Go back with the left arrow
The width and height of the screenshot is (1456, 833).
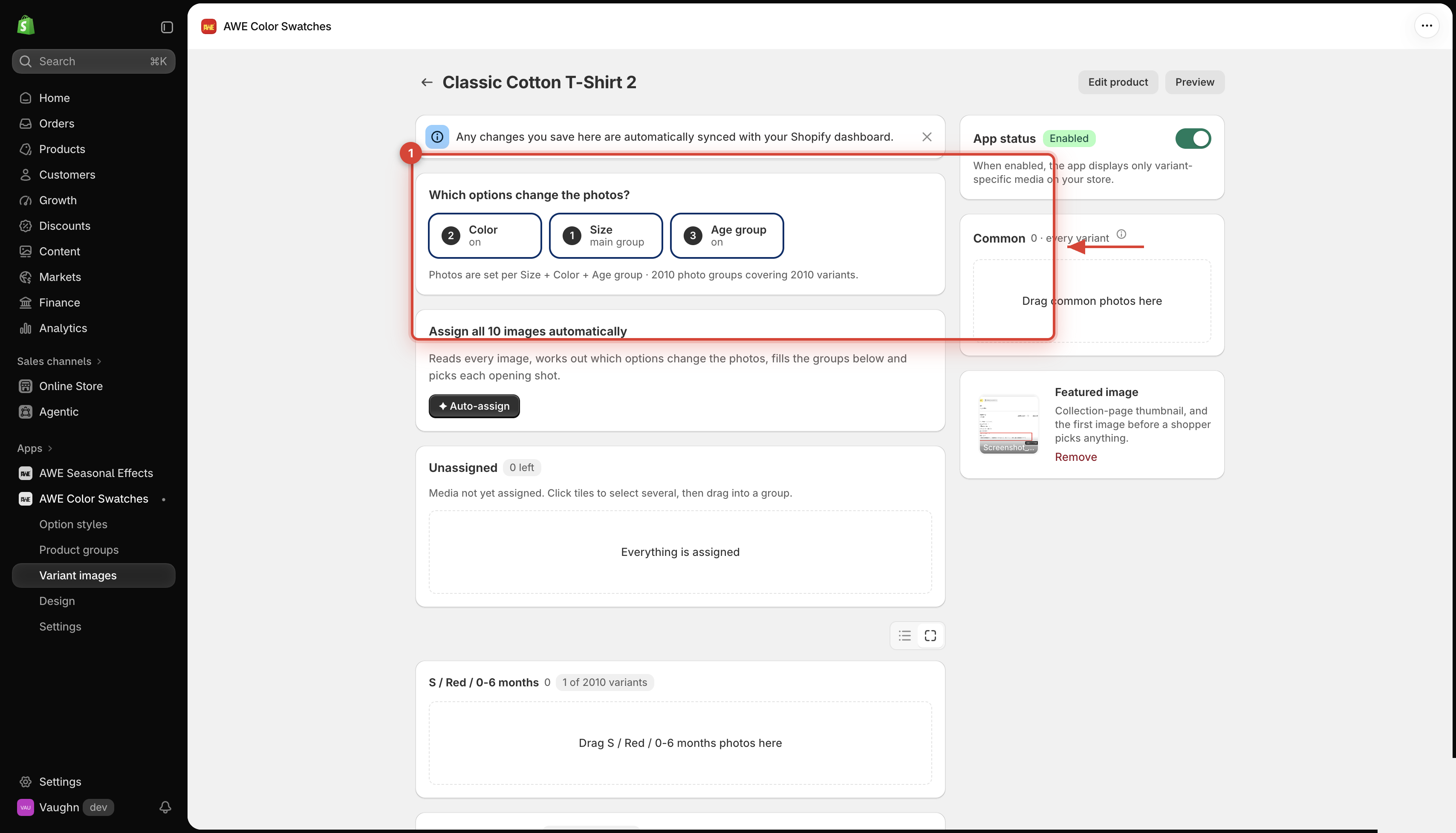427,82
